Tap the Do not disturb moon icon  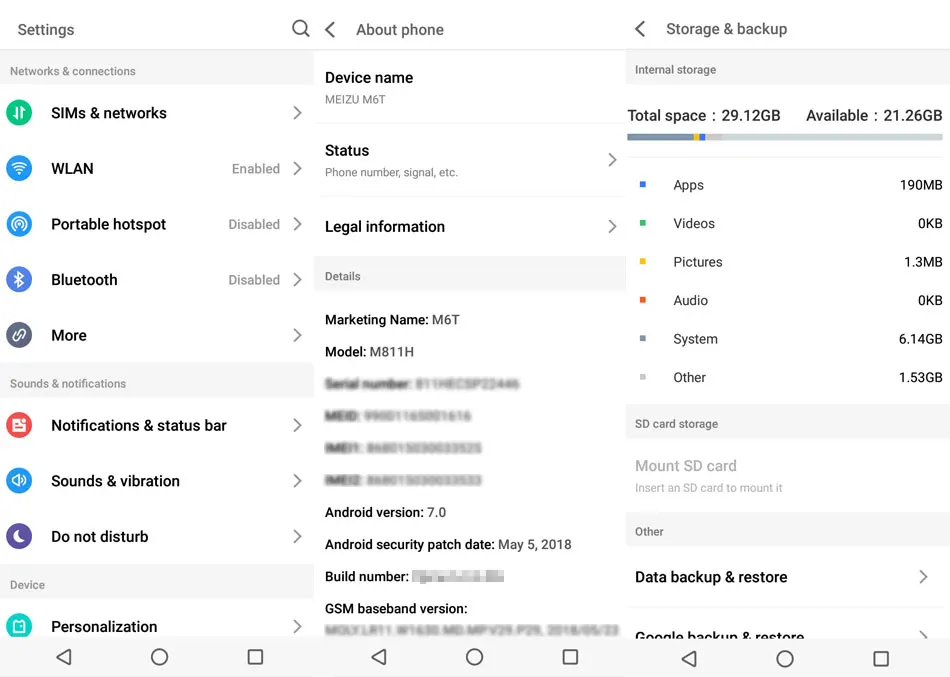coord(19,536)
